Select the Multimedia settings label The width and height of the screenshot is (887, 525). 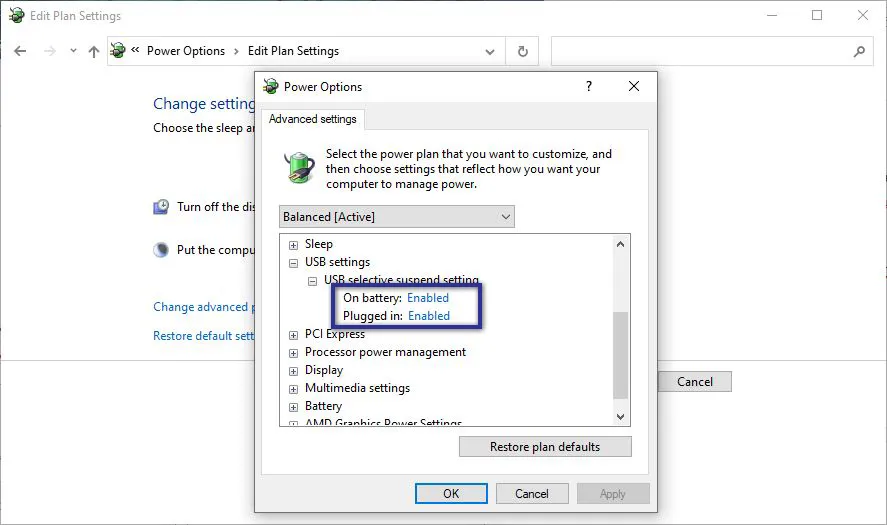(x=357, y=388)
